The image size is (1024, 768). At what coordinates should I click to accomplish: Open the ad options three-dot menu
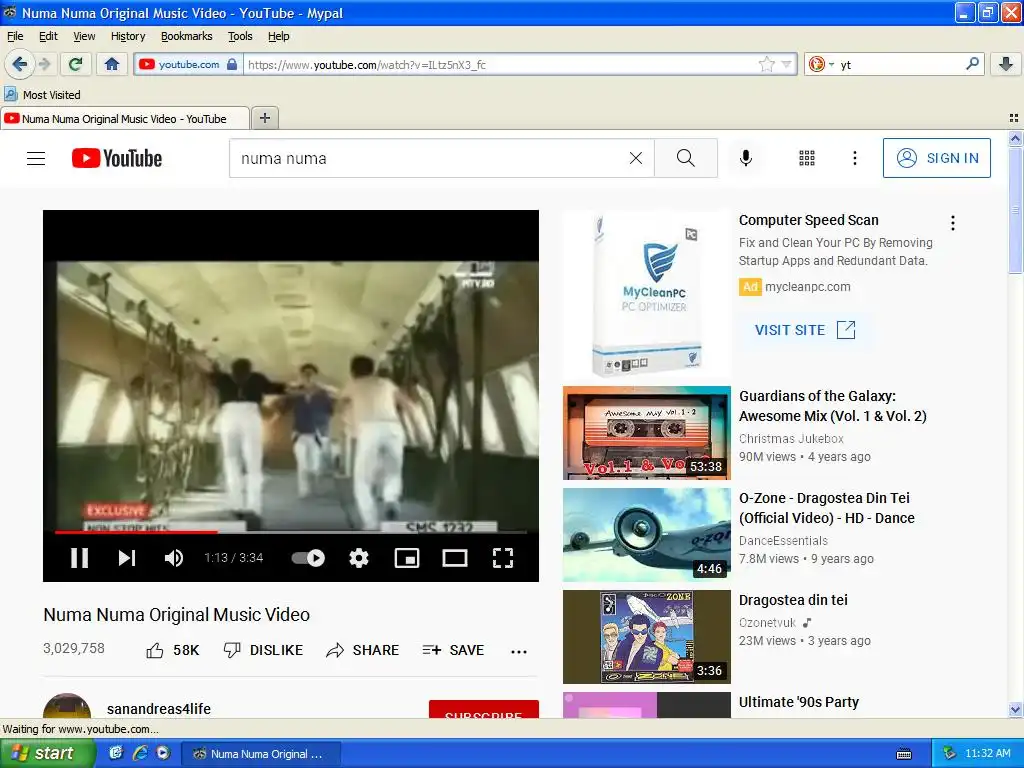click(953, 223)
